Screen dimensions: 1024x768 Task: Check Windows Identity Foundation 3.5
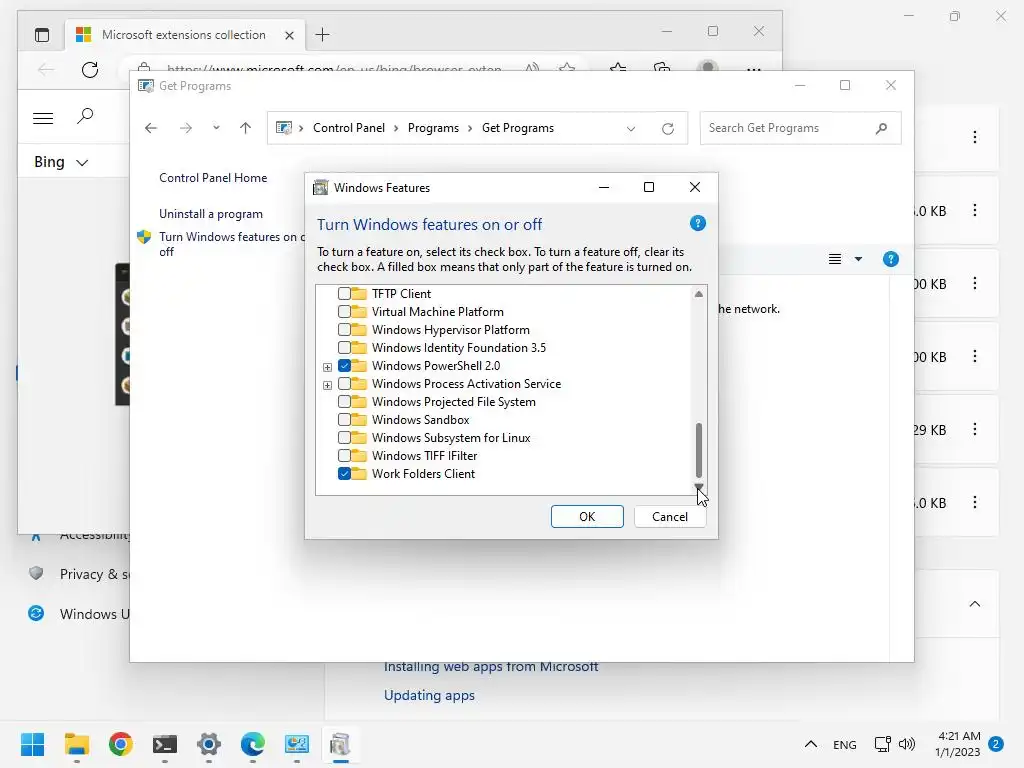[344, 347]
